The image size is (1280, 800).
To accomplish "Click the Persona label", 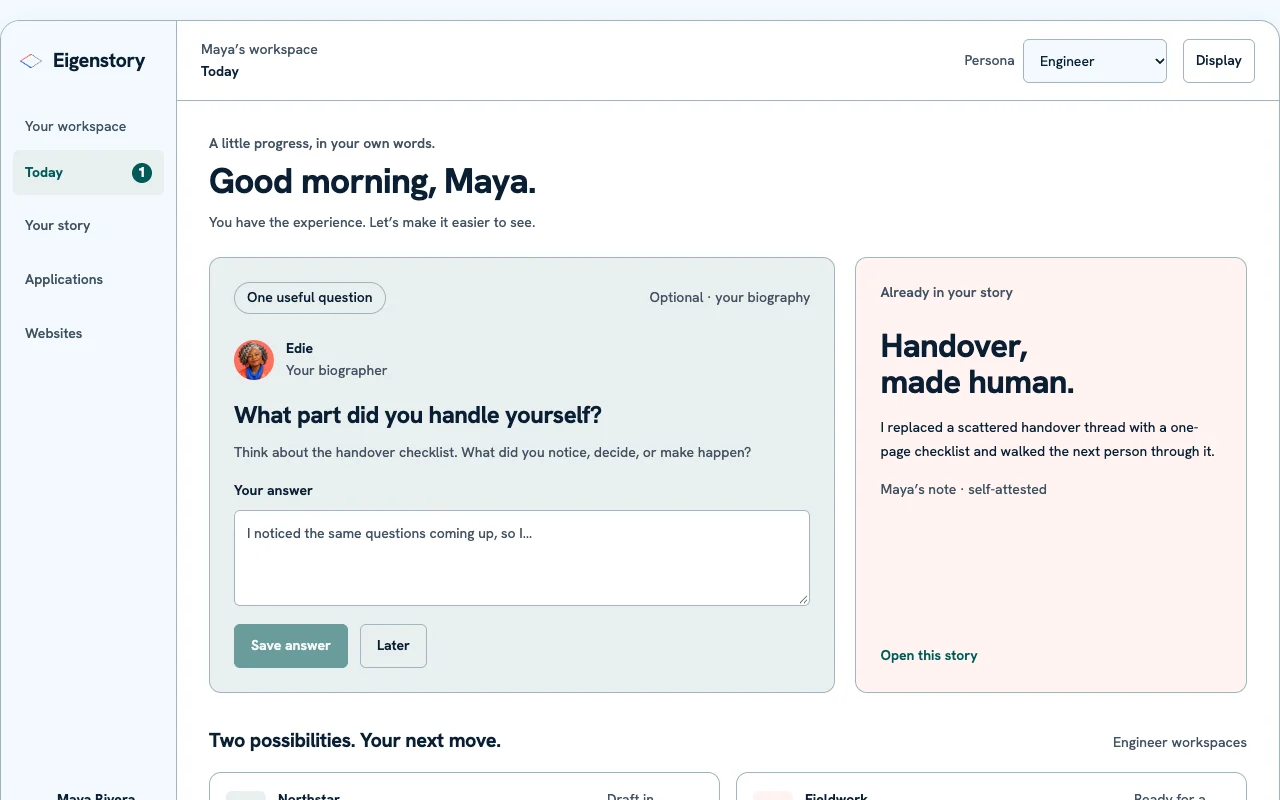I will [x=989, y=61].
